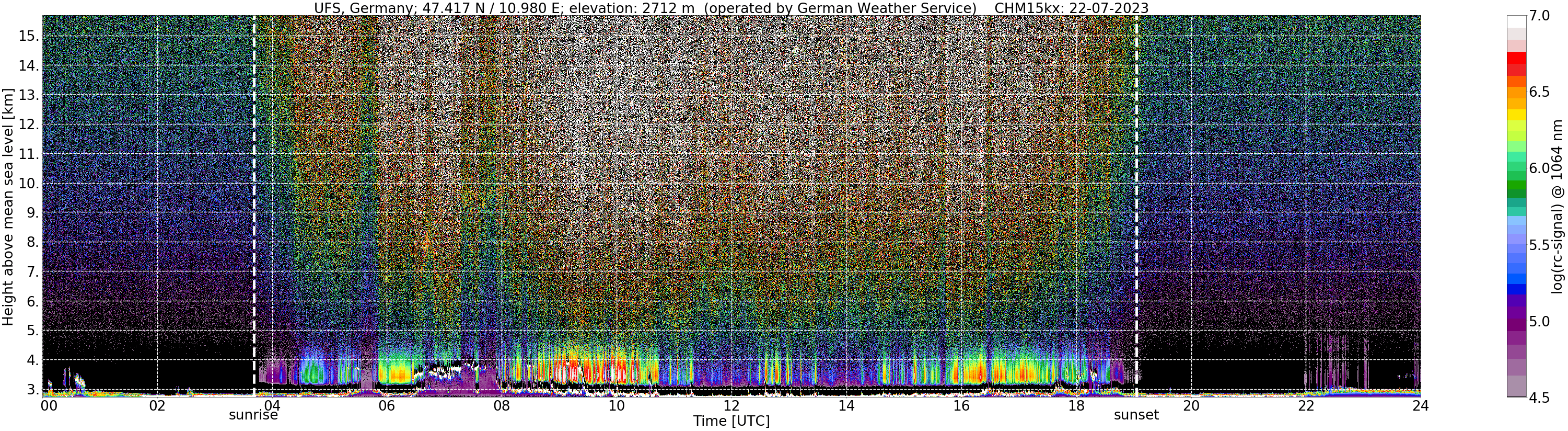The height and width of the screenshot is (431, 1568).
Task: Click the 08 tick label on the time axis
Action: (x=502, y=405)
